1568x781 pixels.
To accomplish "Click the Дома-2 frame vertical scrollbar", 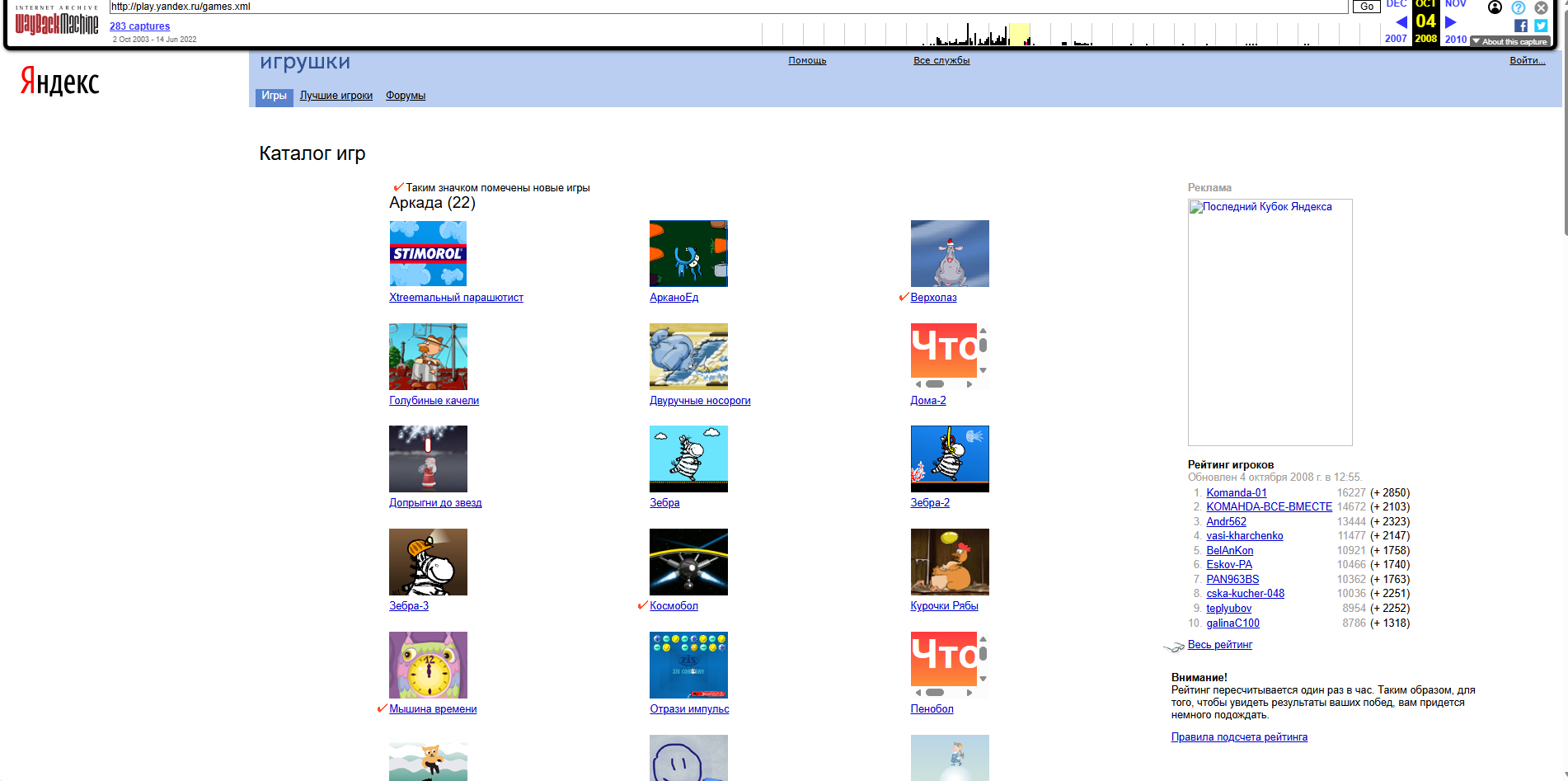I will tap(983, 351).
